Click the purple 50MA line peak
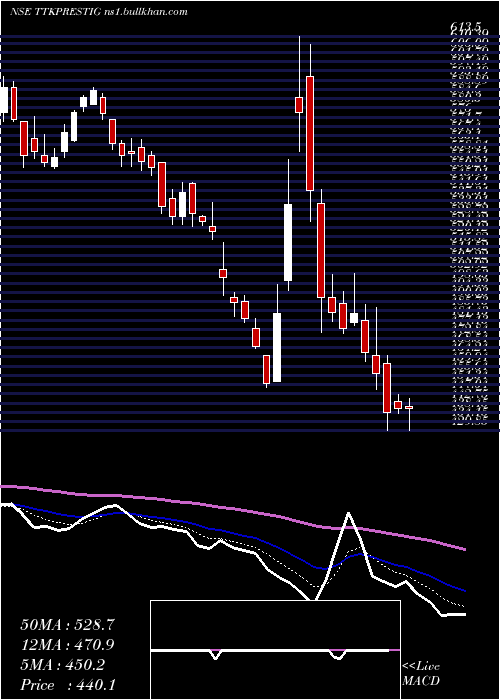The image size is (500, 700). 9,487
